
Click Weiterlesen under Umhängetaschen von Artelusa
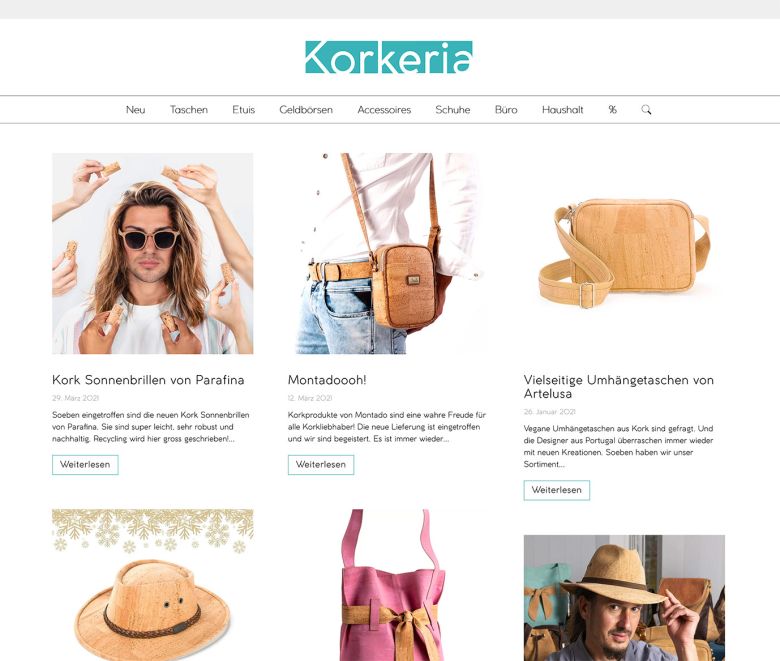click(x=557, y=490)
